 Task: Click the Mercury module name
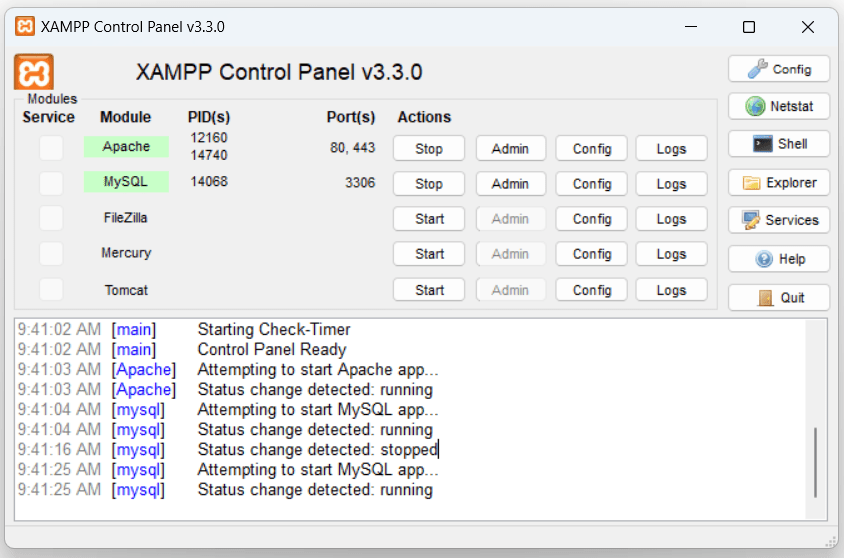click(126, 252)
